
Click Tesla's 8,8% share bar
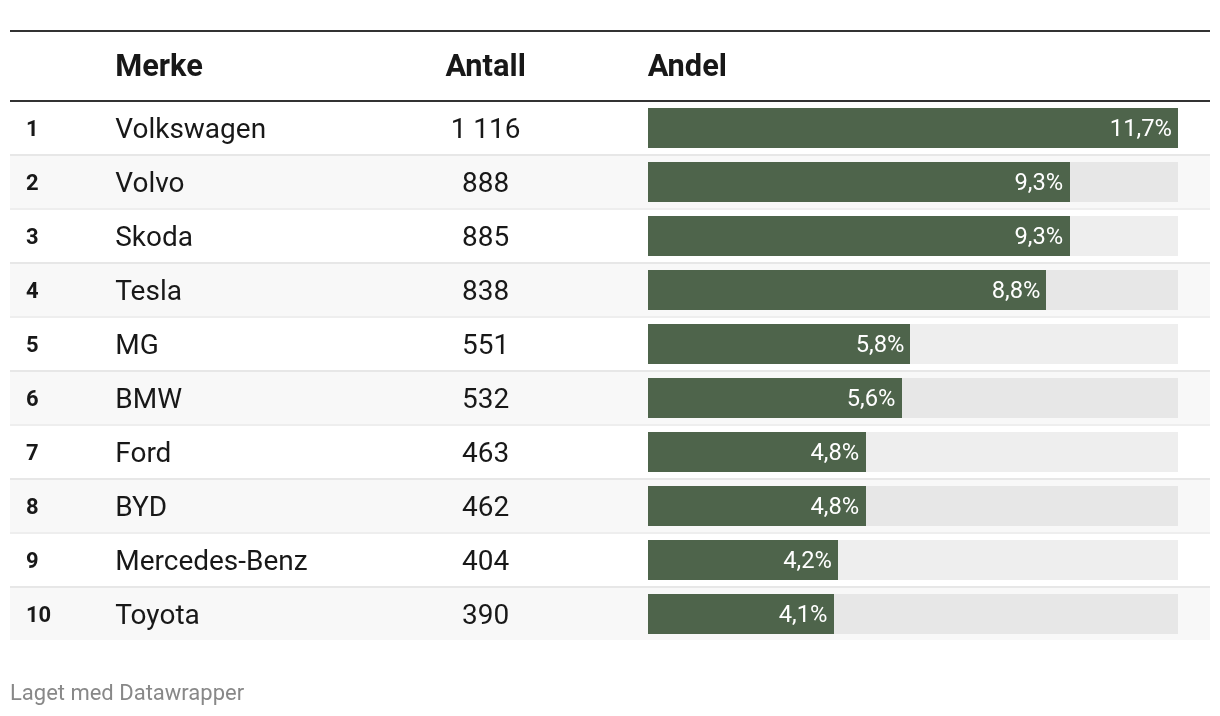tap(847, 290)
